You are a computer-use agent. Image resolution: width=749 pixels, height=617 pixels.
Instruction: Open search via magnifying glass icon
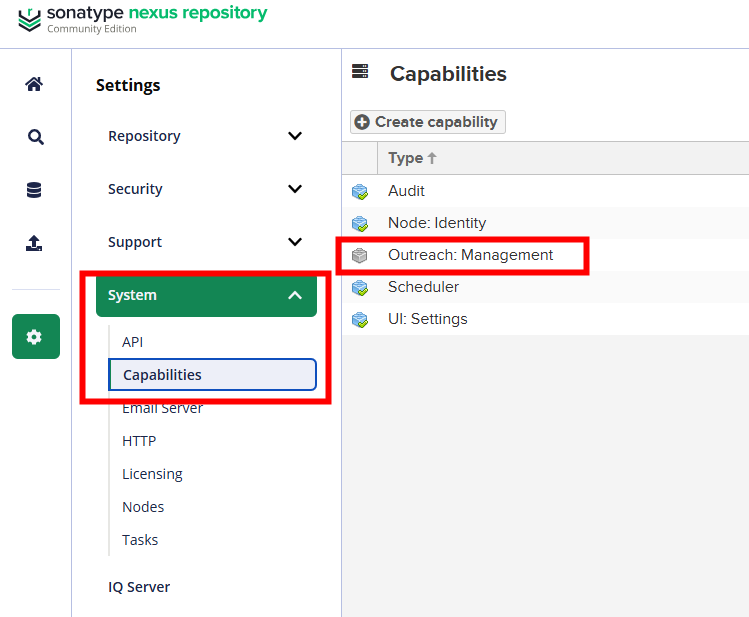(x=35, y=137)
